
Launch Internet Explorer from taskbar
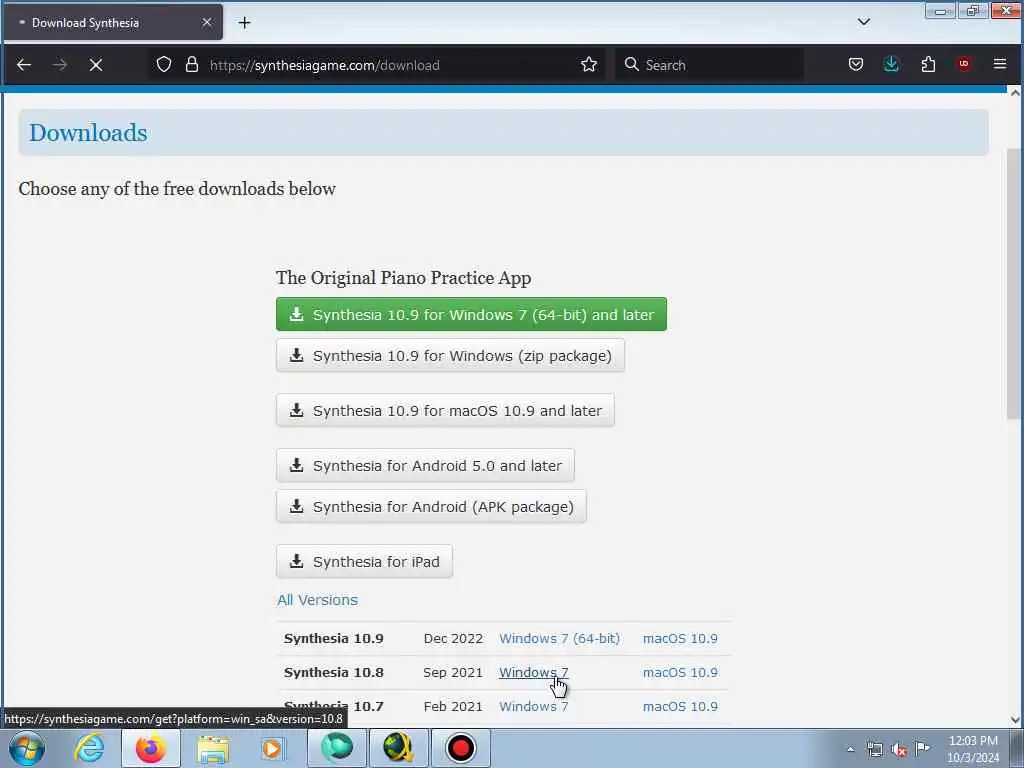(89, 748)
